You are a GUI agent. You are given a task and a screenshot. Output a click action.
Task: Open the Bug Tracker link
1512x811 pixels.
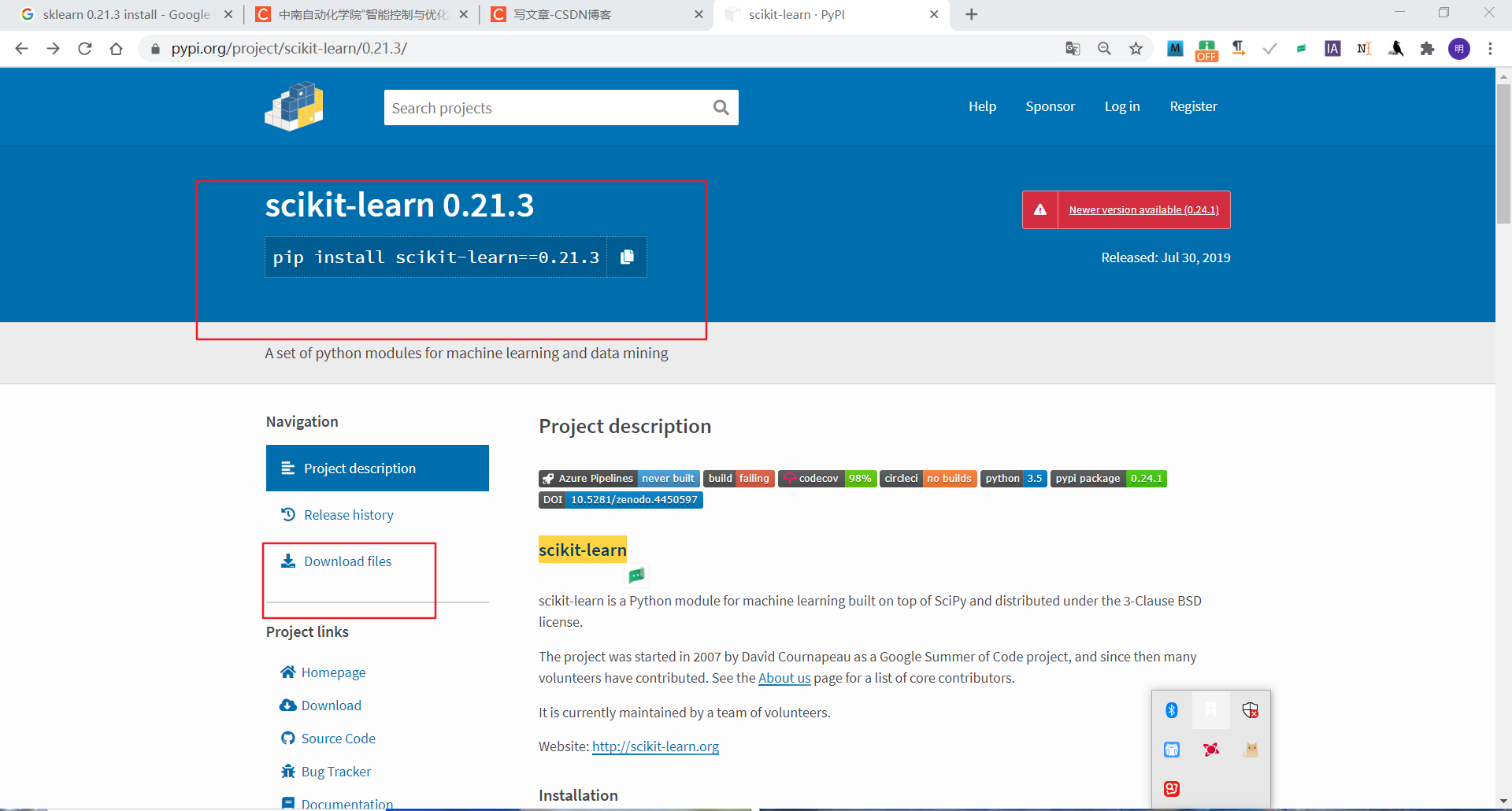point(335,772)
